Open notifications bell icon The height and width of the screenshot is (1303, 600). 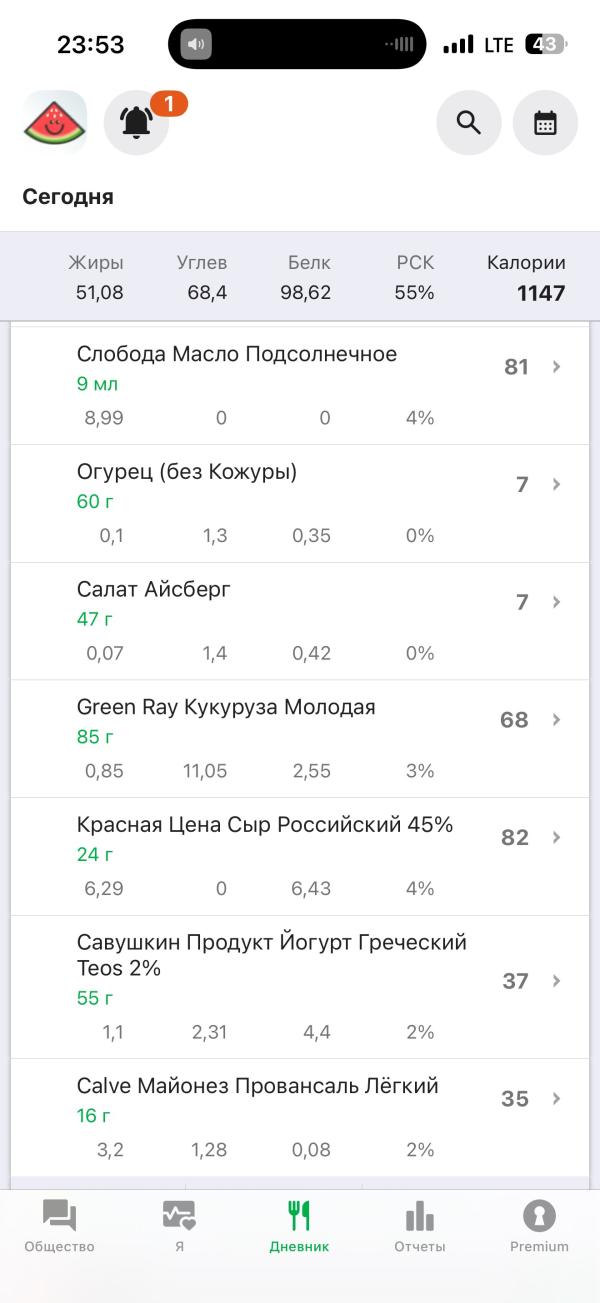[136, 123]
